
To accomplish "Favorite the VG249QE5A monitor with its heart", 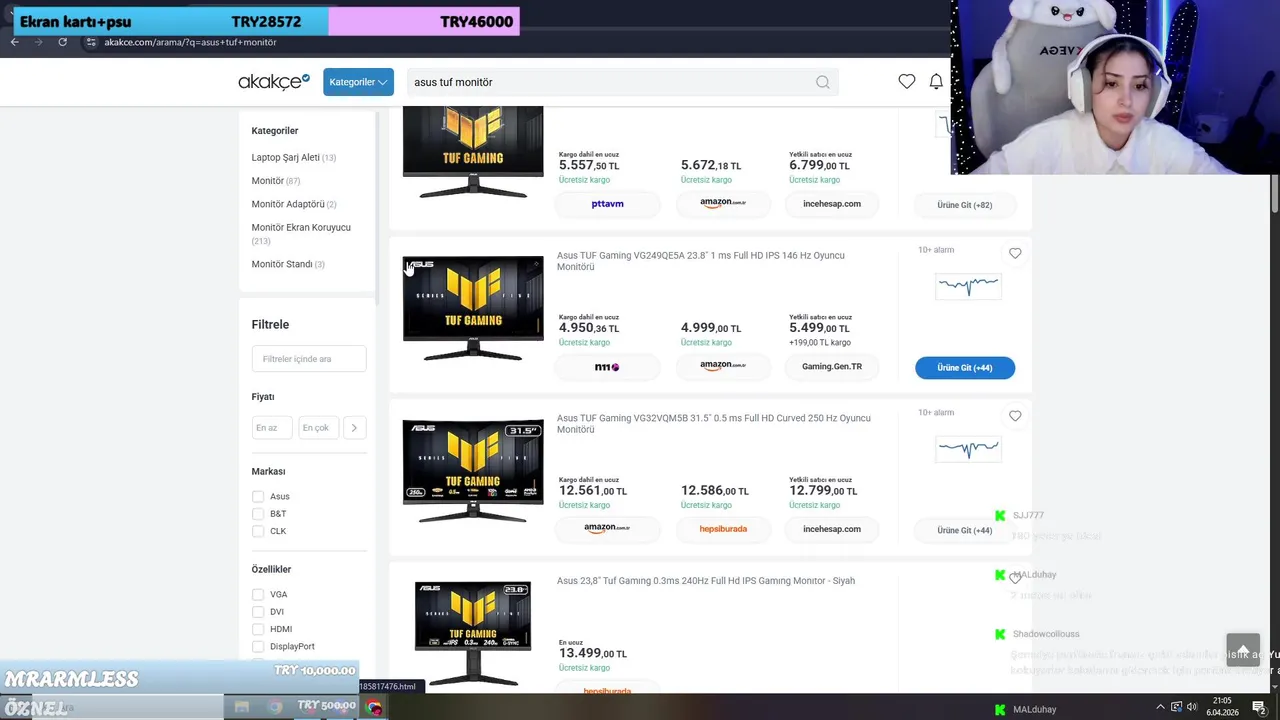I will [1015, 253].
